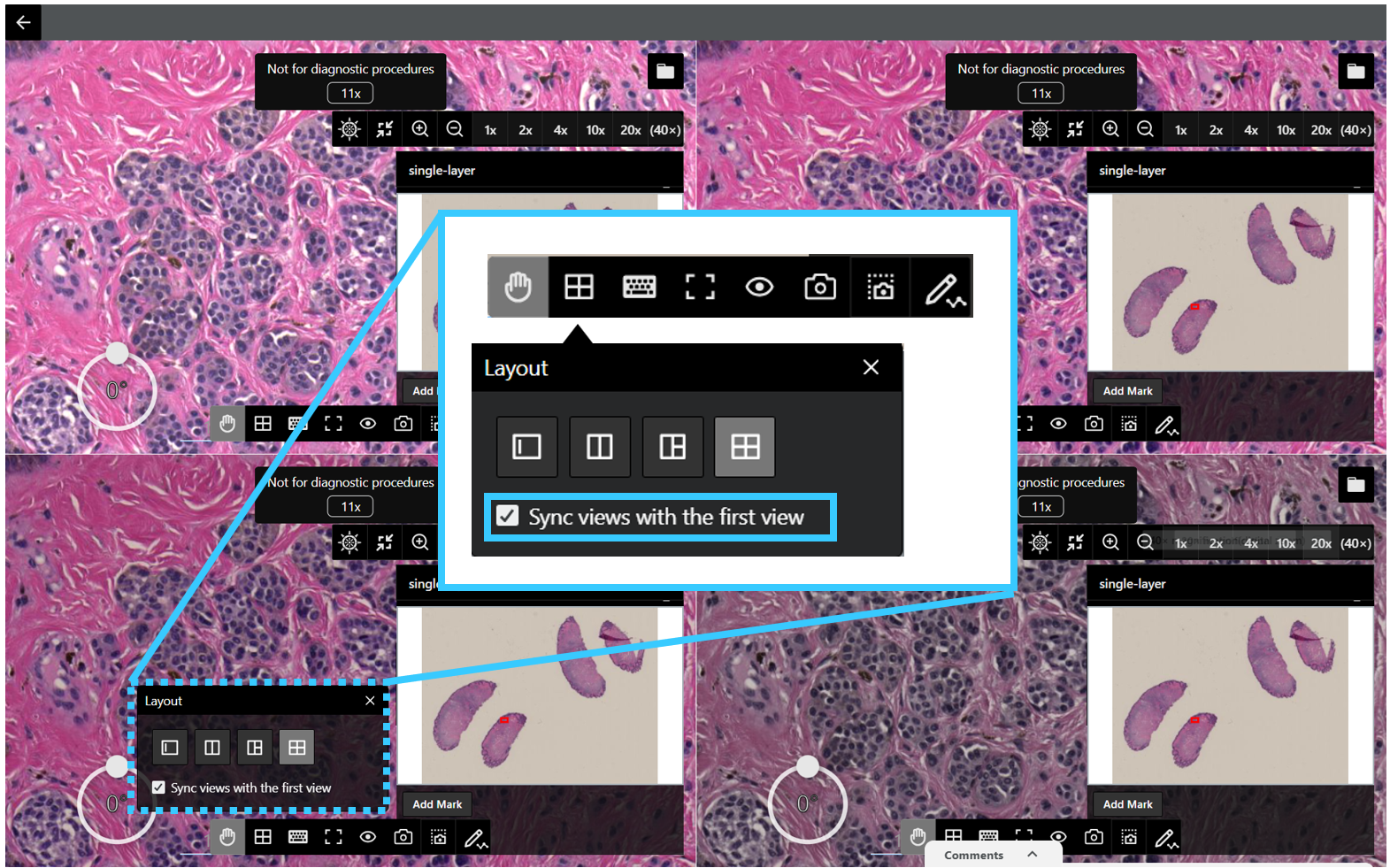Toggle the eye visibility in lower-right view
This screenshot has height=868, width=1390.
(x=1058, y=837)
